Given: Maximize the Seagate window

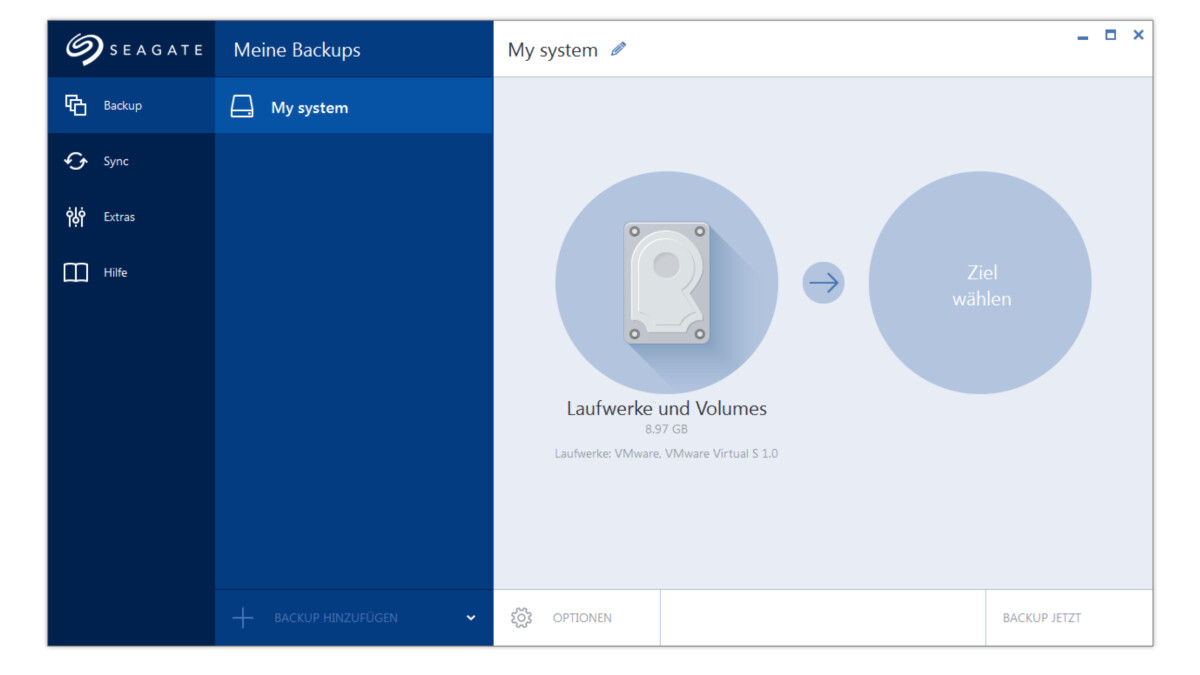Looking at the screenshot, I should 1110,35.
